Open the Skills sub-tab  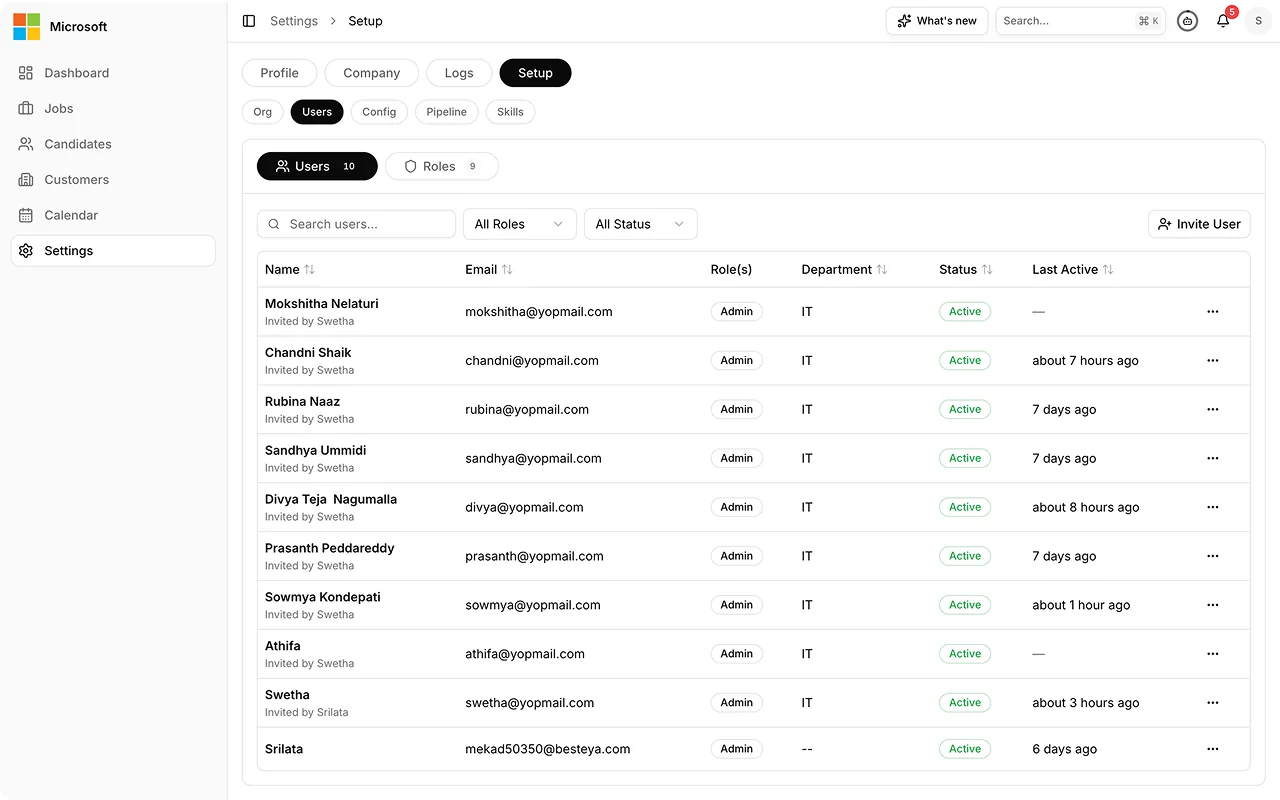511,112
